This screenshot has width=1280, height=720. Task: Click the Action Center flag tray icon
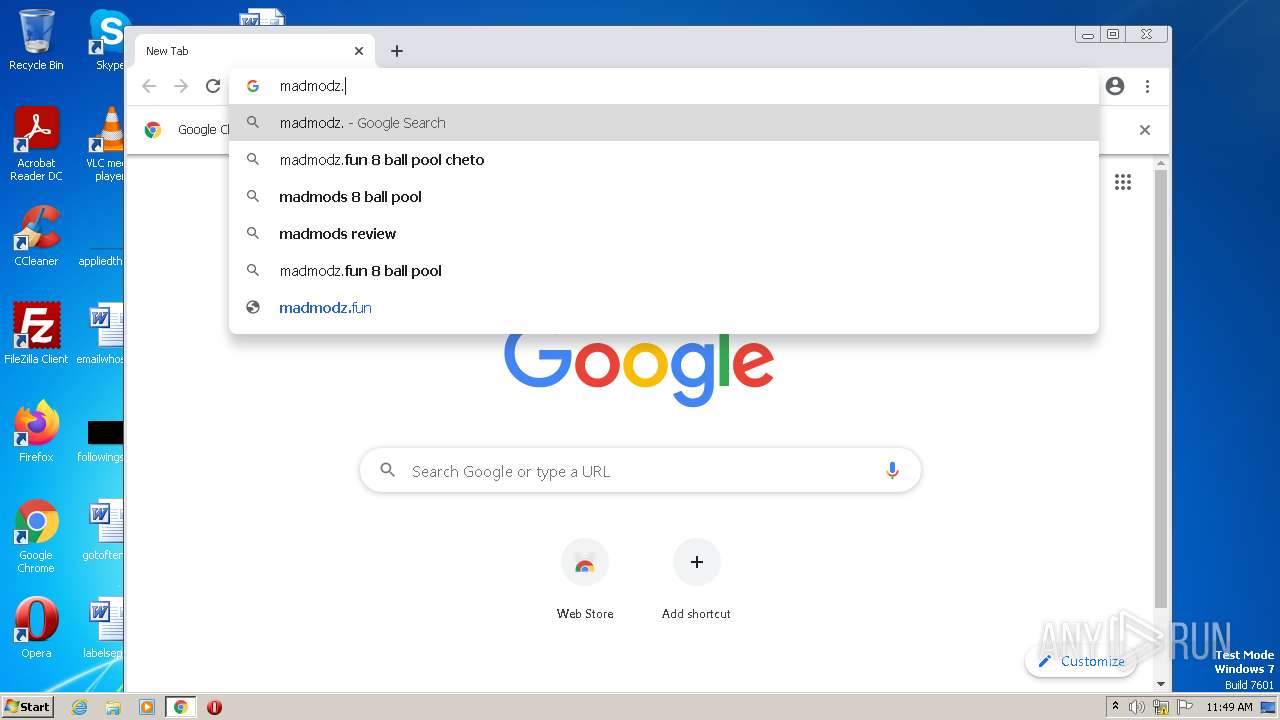click(x=1183, y=707)
